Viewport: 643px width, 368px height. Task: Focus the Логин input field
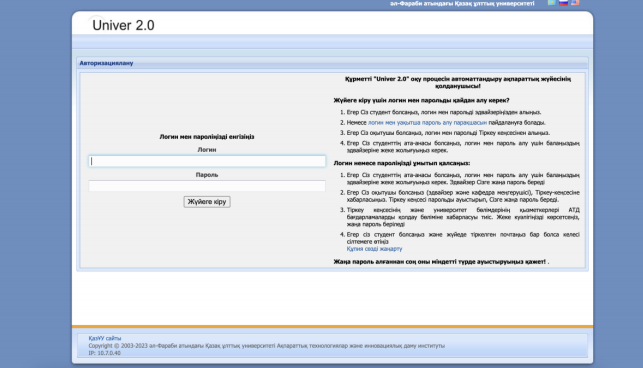[x=207, y=161]
